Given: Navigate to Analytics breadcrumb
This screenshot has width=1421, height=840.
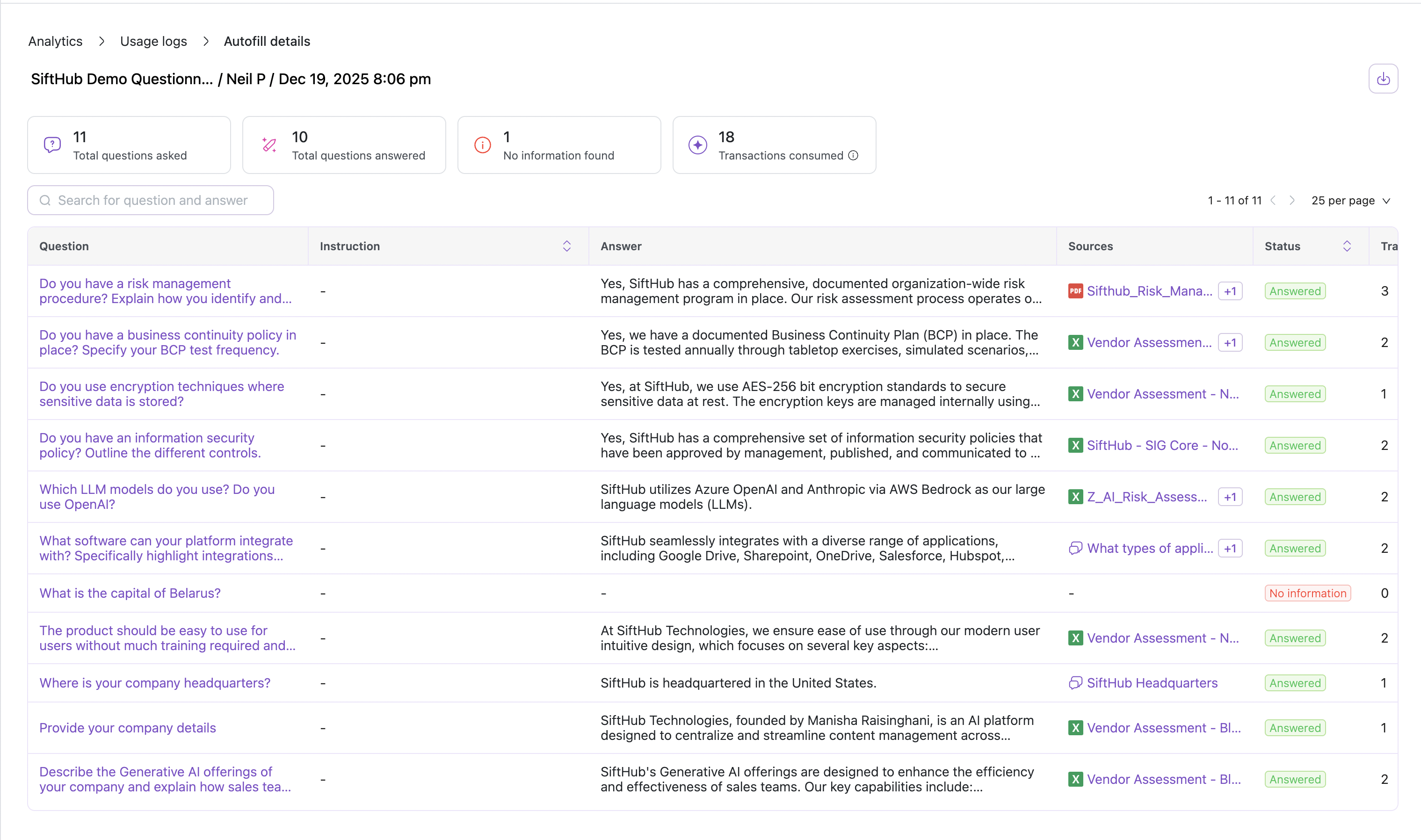Looking at the screenshot, I should pos(56,41).
